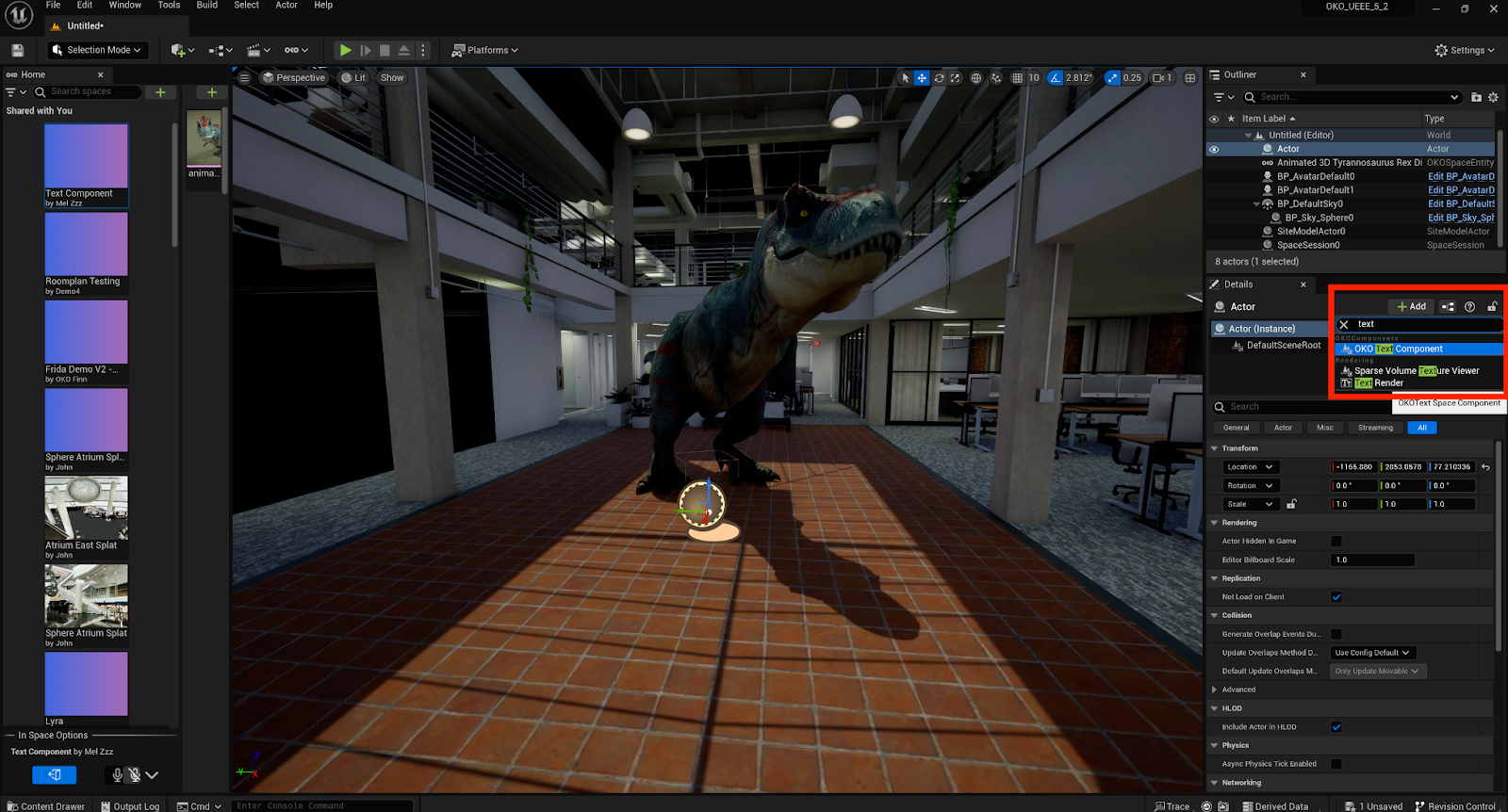Toggle visibility eye for Actor row
Screen dimensions: 1508x812
[x=1214, y=149]
